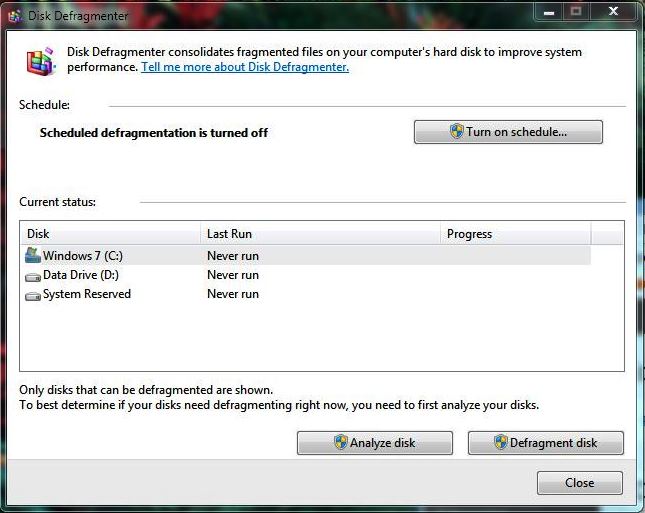Close the window using title bar X

pos(613,12)
